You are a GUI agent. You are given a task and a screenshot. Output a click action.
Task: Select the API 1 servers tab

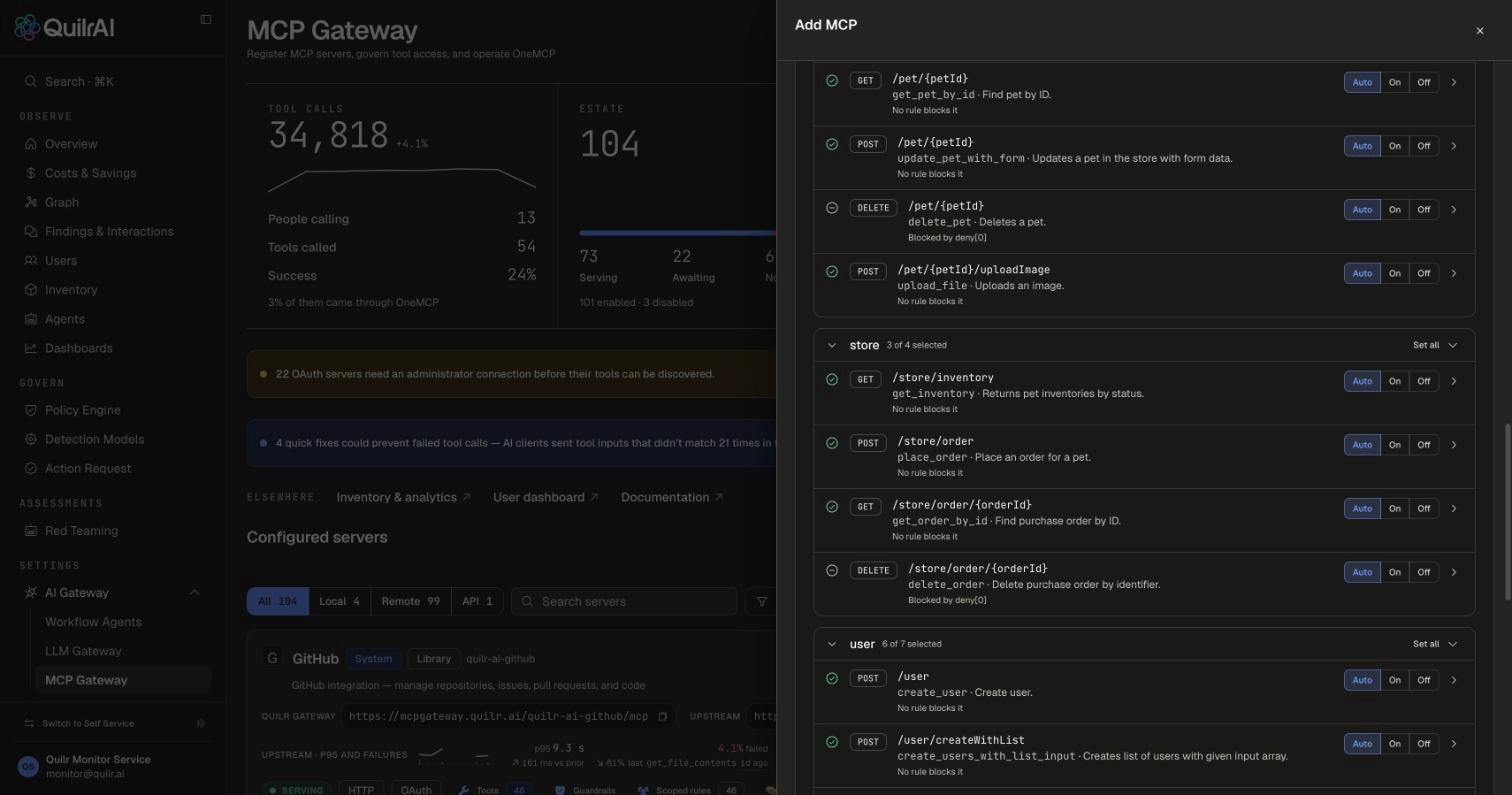coord(477,601)
